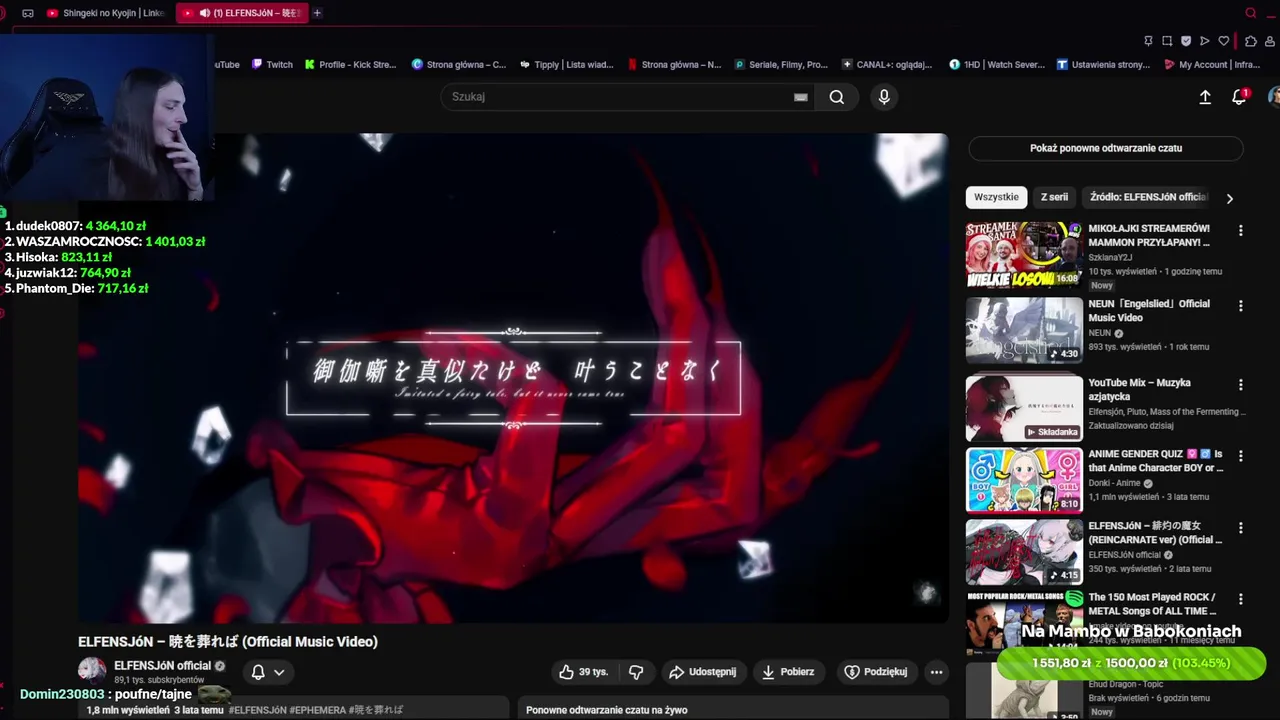Switch to the Shingeki no Kyojin tab
Screen dimensions: 1280x720
click(106, 13)
